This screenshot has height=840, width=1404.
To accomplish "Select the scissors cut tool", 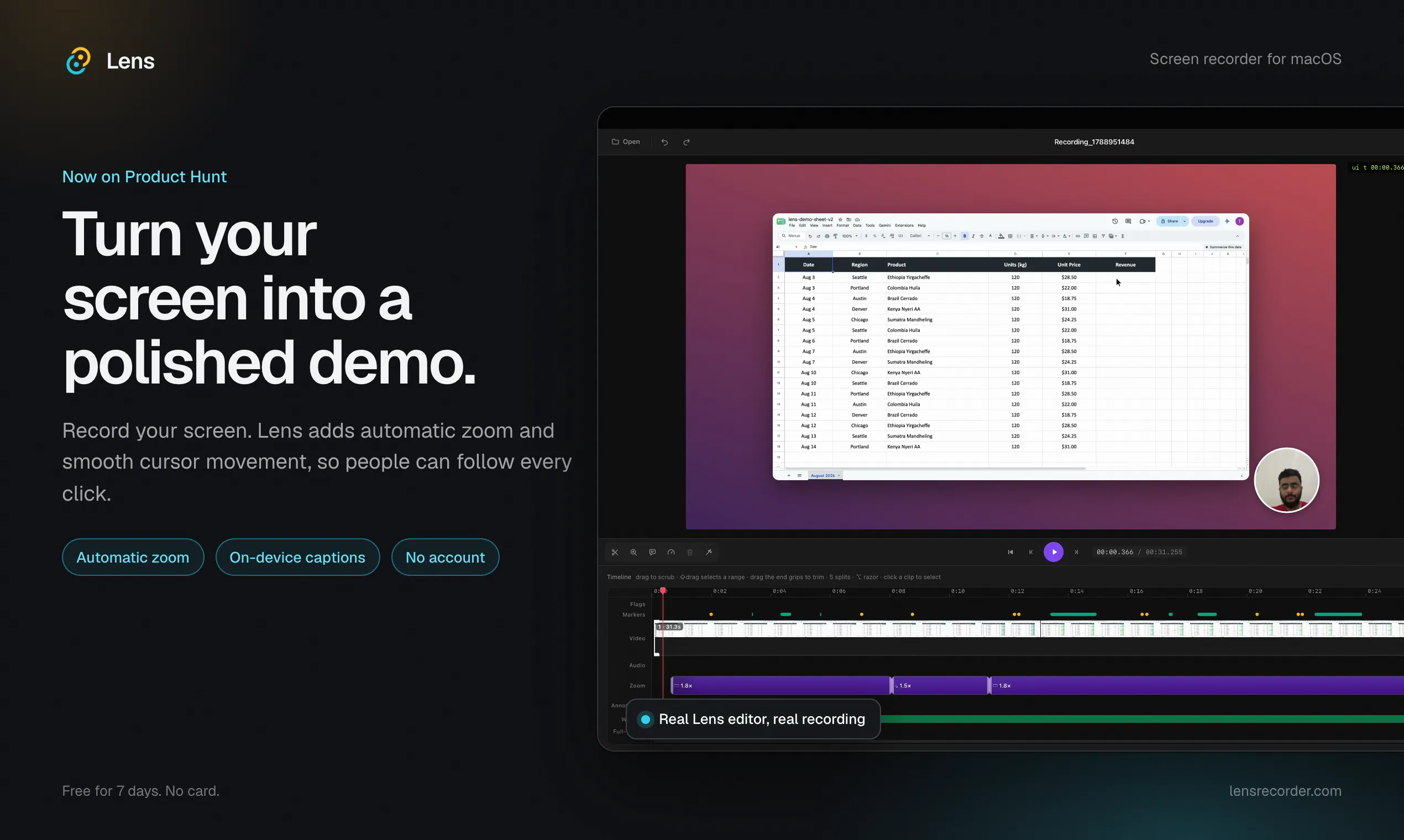I will tap(615, 552).
